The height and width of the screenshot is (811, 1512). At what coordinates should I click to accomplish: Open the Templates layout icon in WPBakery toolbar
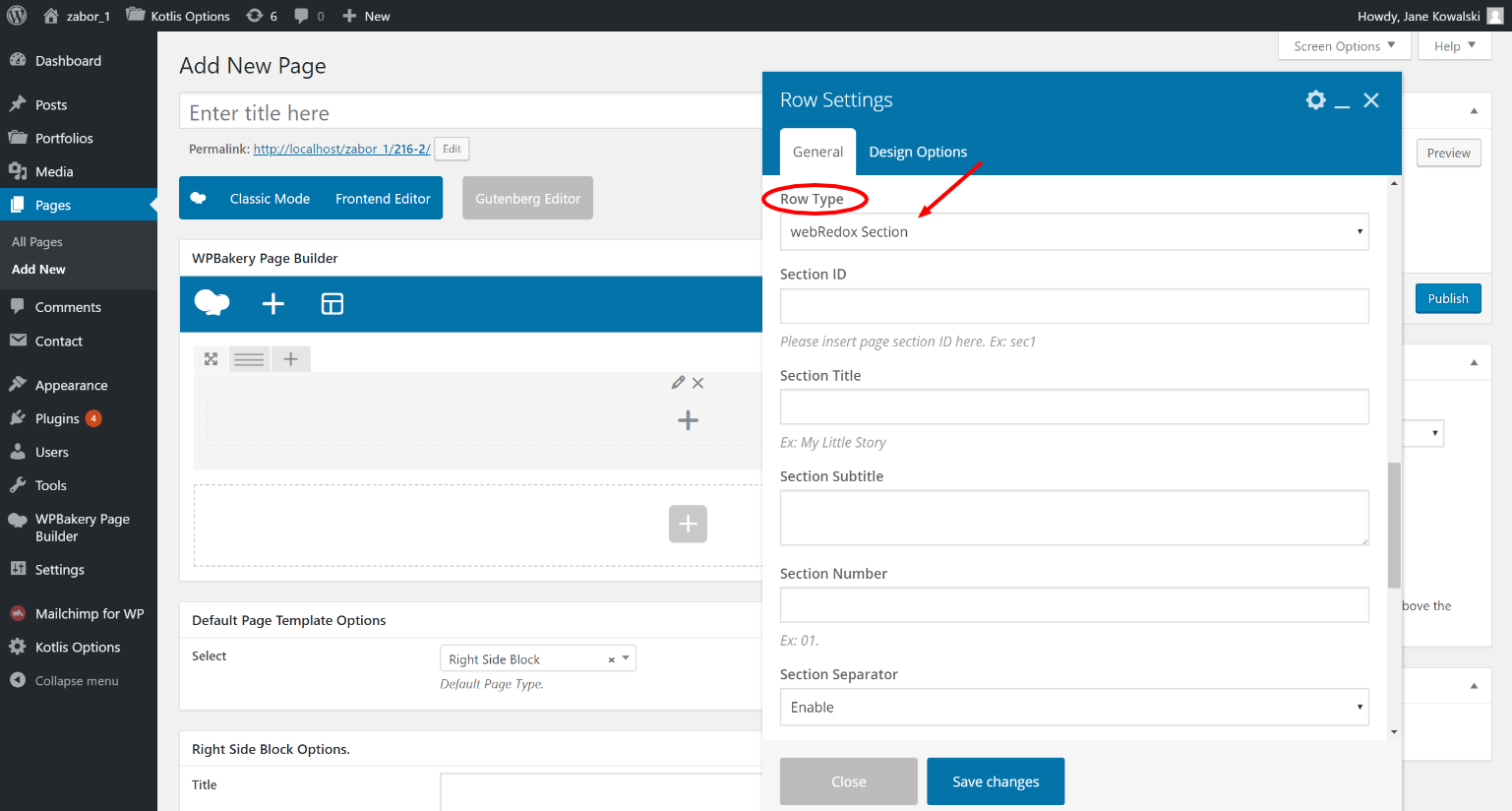point(333,304)
